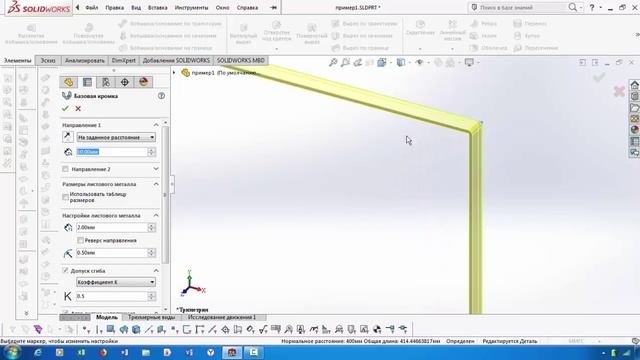Click stepper arrows of 2.00мм thickness field
This screenshot has width=640, height=360.
[151, 227]
